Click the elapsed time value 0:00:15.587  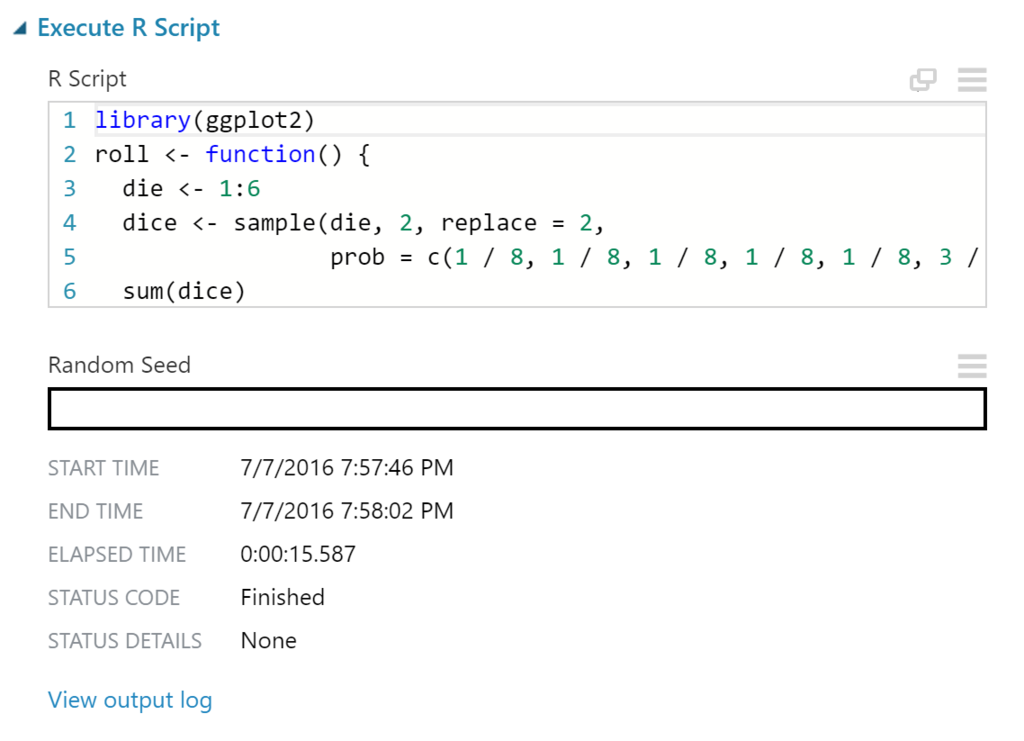298,554
